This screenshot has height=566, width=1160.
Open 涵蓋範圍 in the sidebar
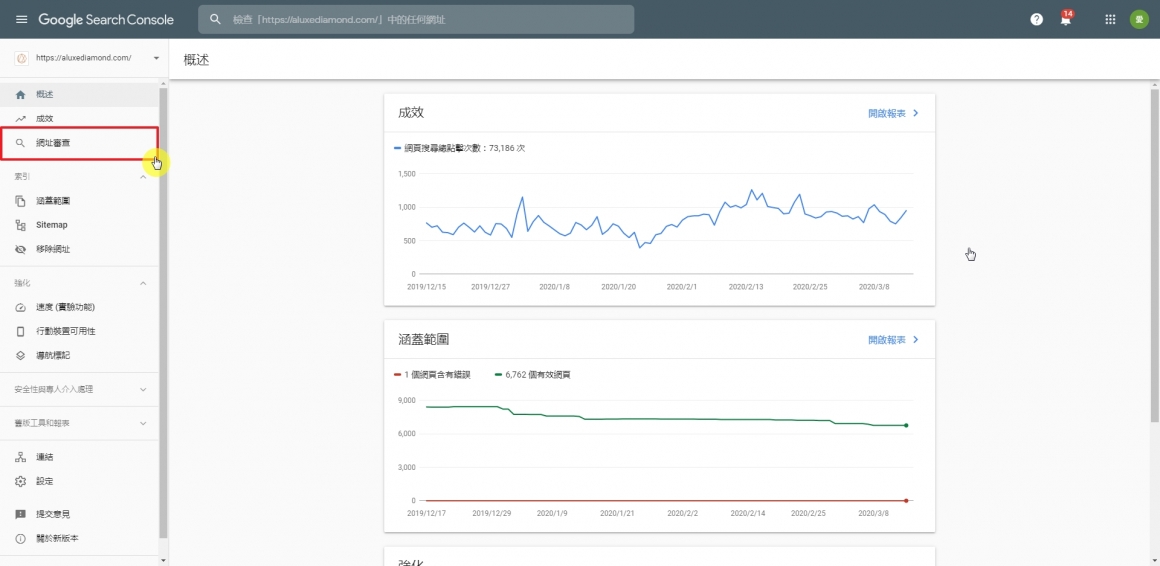(79, 201)
